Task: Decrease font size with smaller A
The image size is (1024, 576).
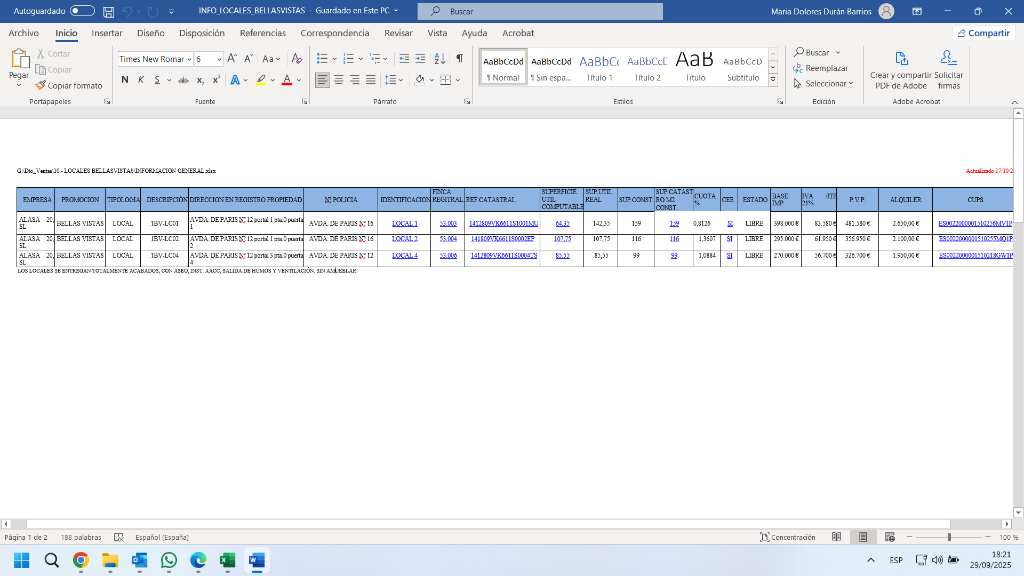Action: 248,59
